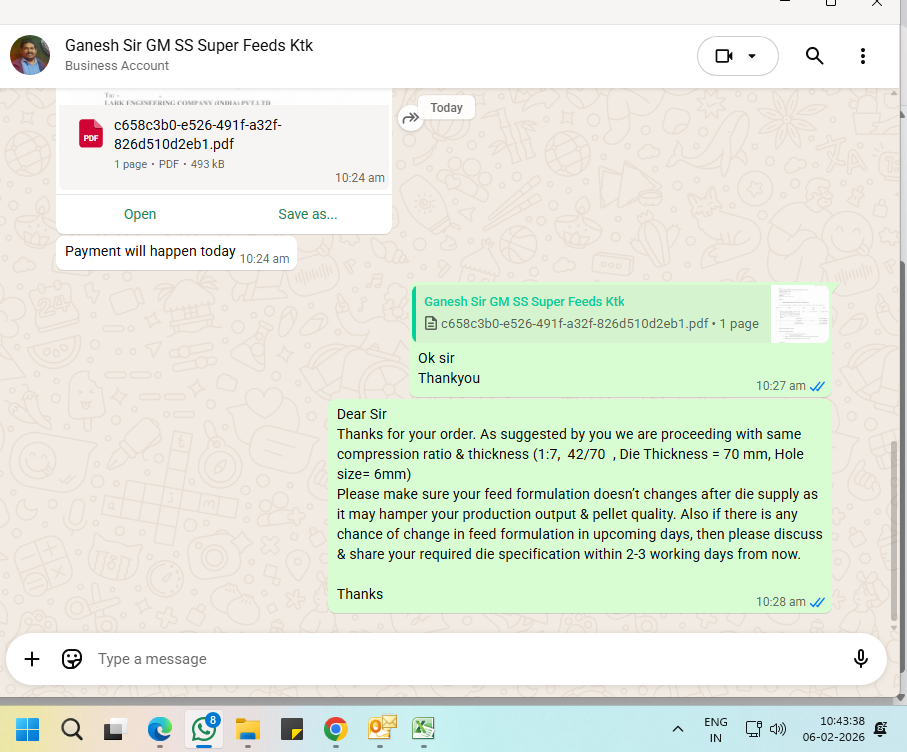Screen dimensions: 907x752
Task: Click the forward arrow beside the PDF
Action: coord(410,118)
